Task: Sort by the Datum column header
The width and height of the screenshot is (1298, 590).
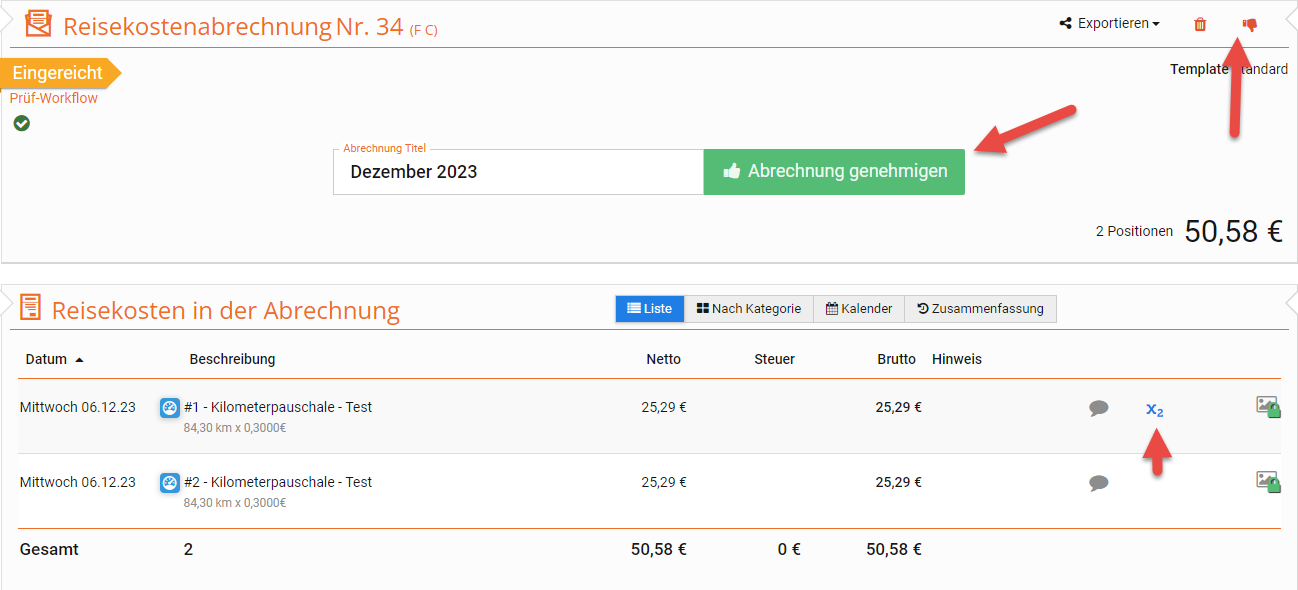Action: [47, 359]
